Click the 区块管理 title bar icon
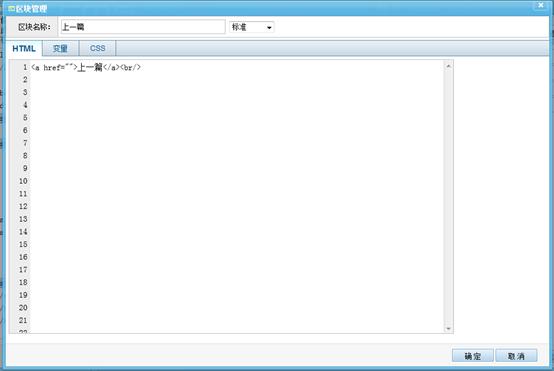 [11, 8]
